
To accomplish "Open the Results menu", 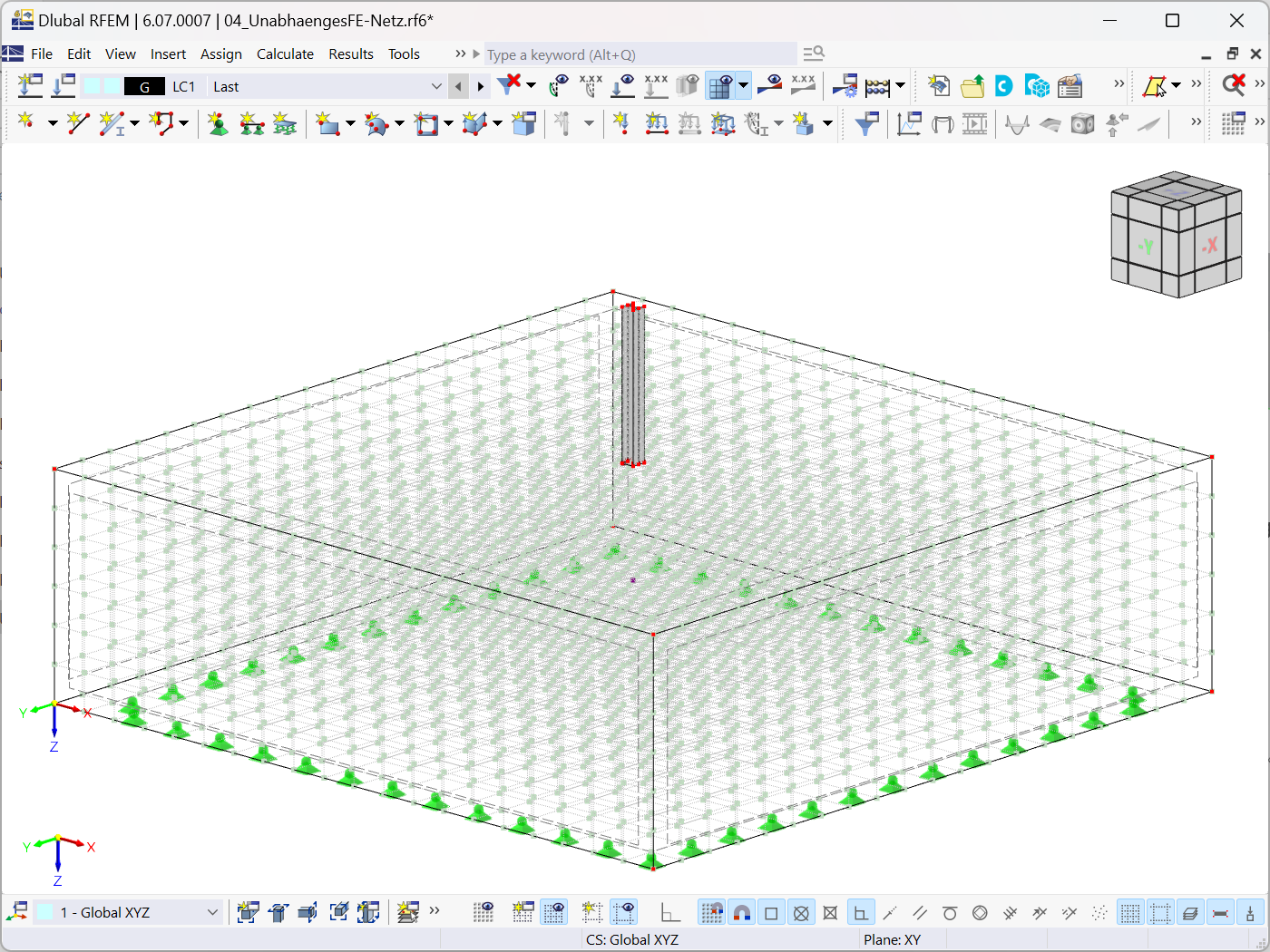I will tap(351, 53).
